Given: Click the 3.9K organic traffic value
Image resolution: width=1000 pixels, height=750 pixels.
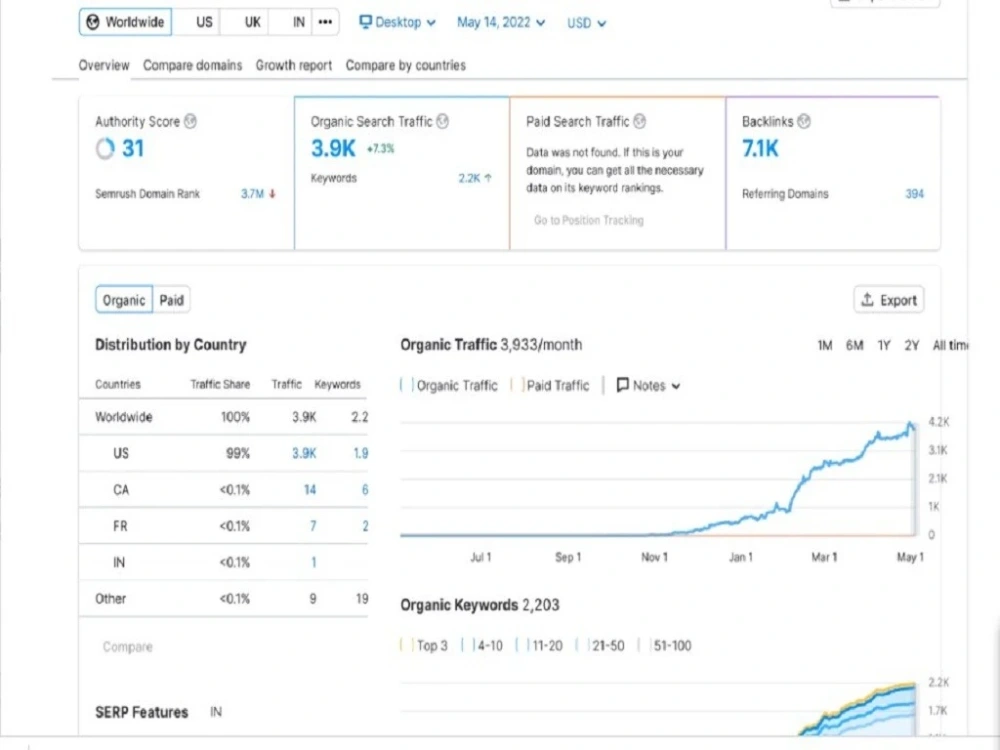Looking at the screenshot, I should (333, 149).
